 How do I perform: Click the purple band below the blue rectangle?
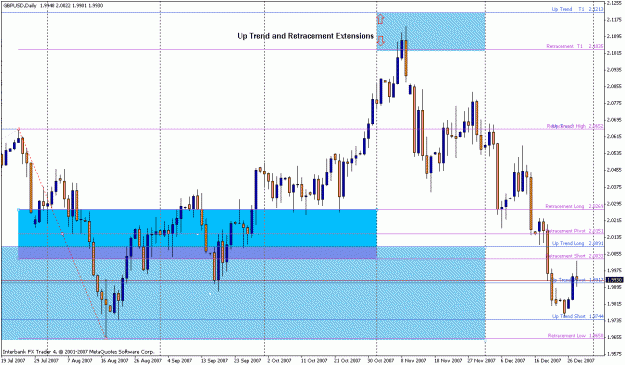(x=197, y=253)
